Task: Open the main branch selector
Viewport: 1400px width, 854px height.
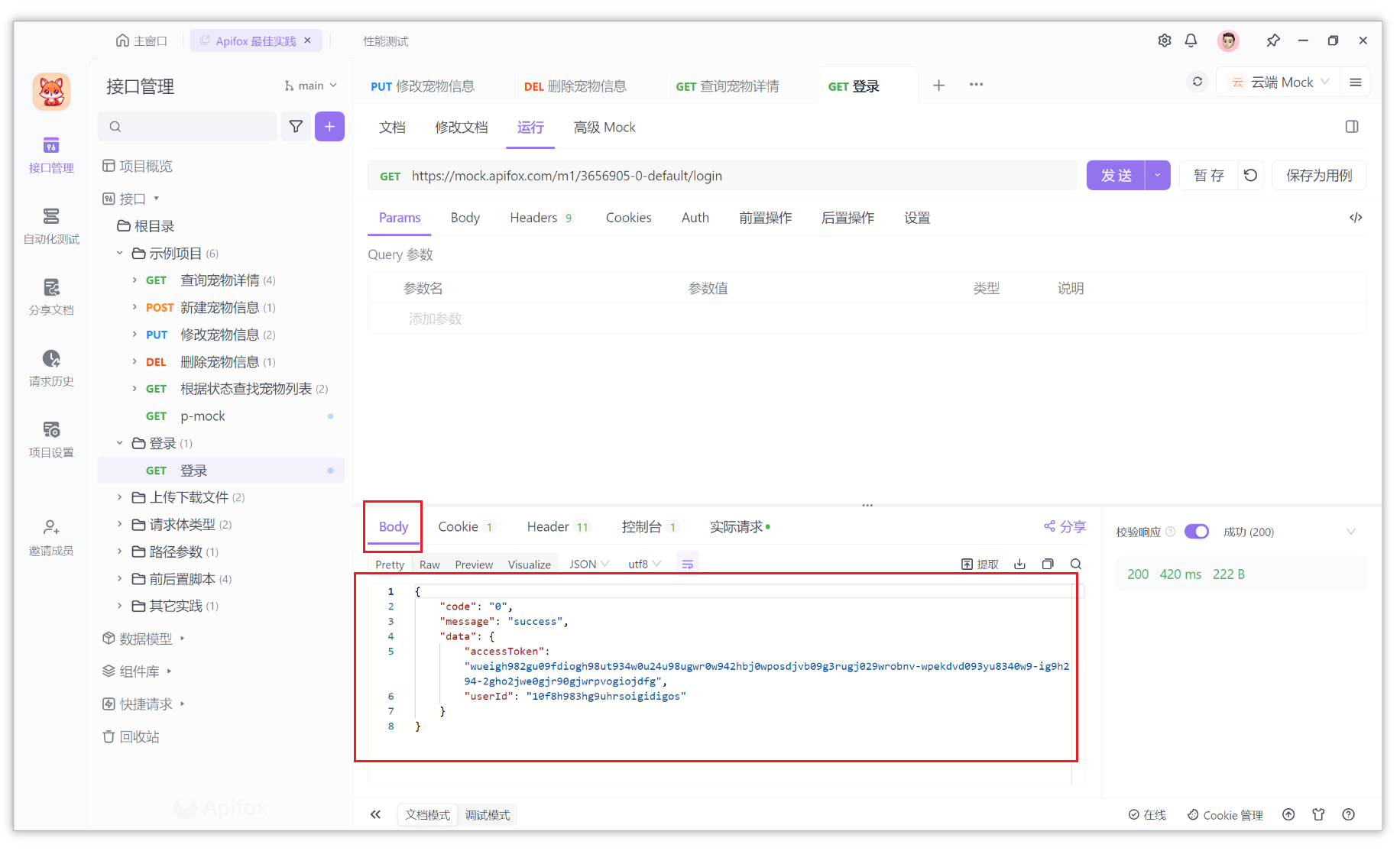Action: [309, 86]
